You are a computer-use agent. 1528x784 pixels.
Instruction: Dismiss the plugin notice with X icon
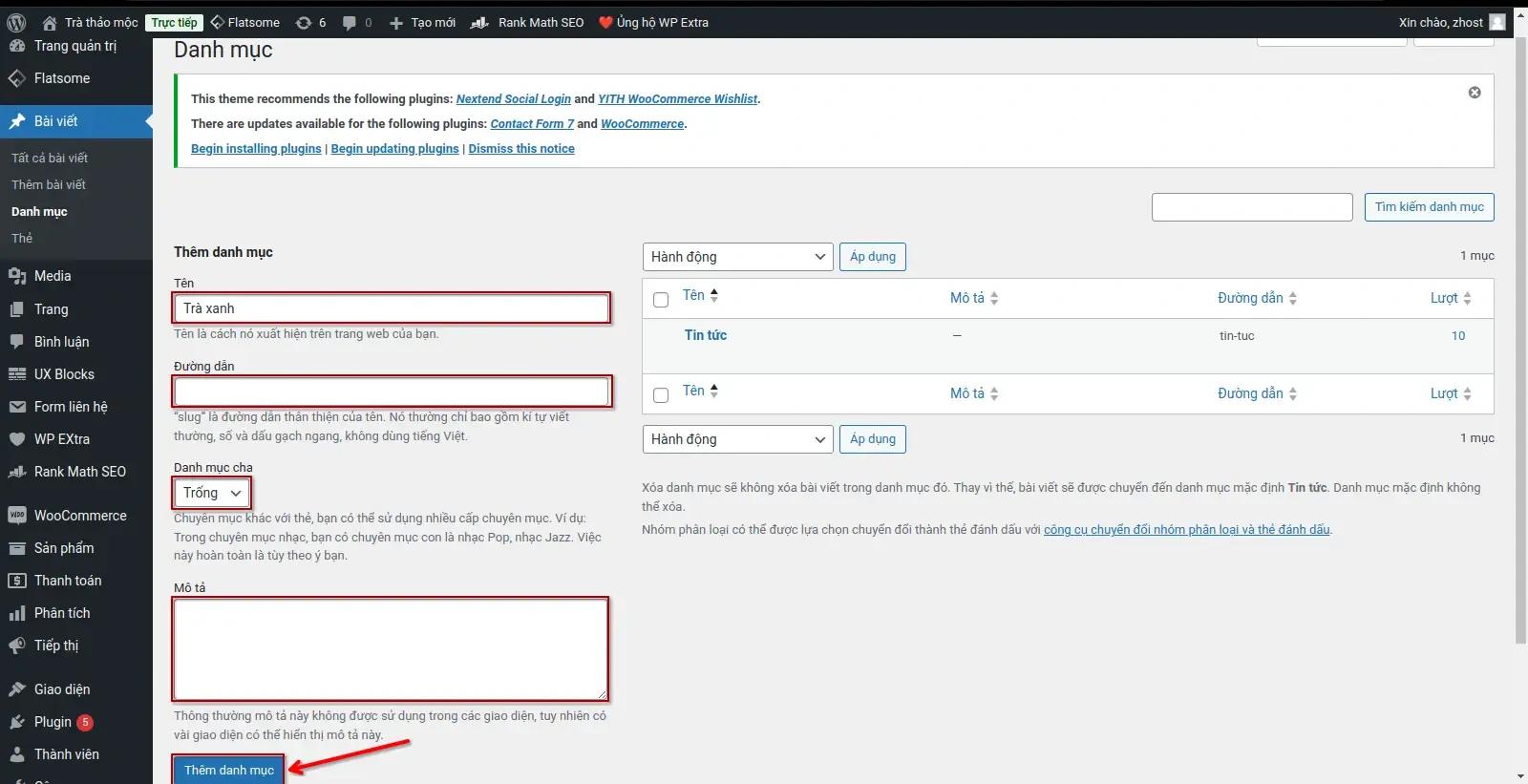1475,93
